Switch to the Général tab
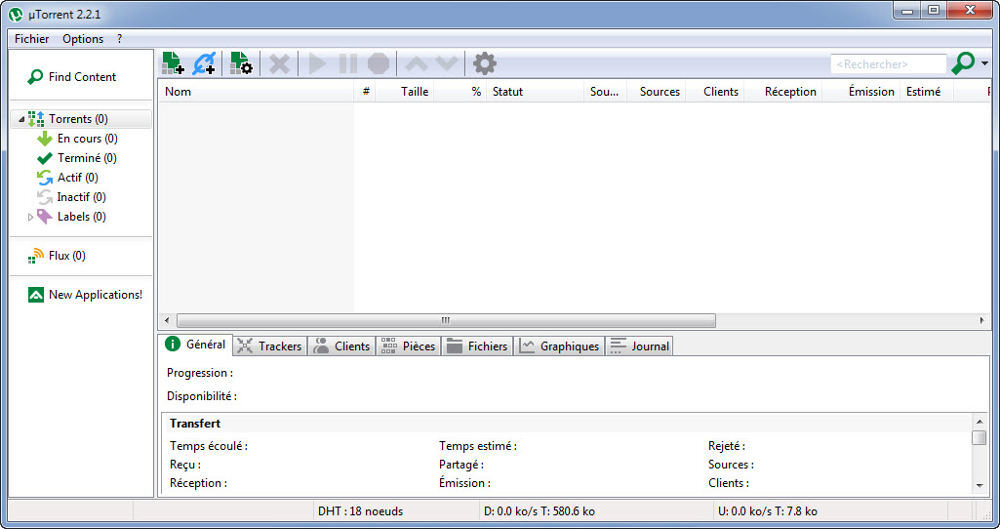This screenshot has height=529, width=1000. (x=195, y=345)
